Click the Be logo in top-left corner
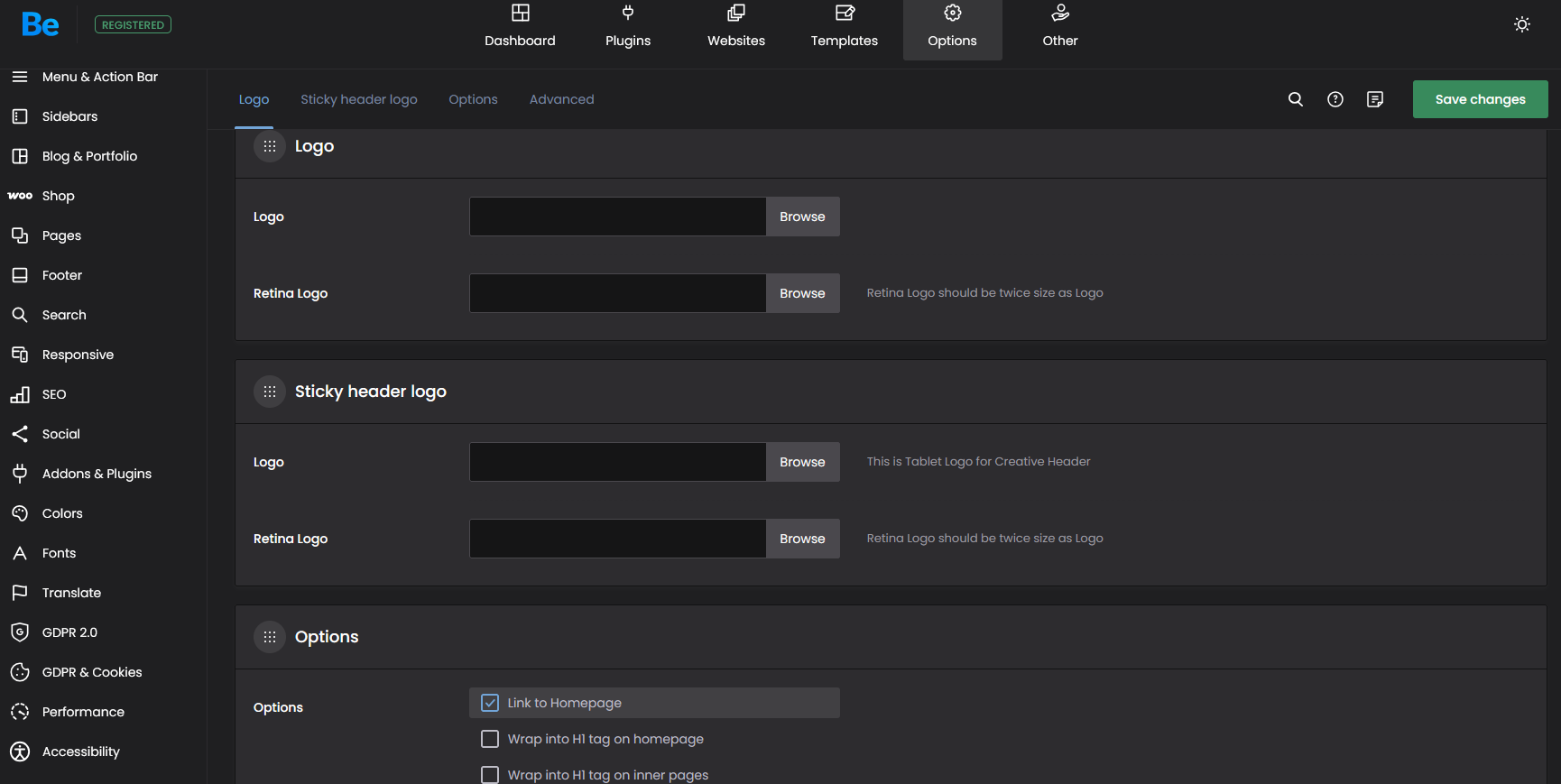The height and width of the screenshot is (784, 1561). (41, 24)
